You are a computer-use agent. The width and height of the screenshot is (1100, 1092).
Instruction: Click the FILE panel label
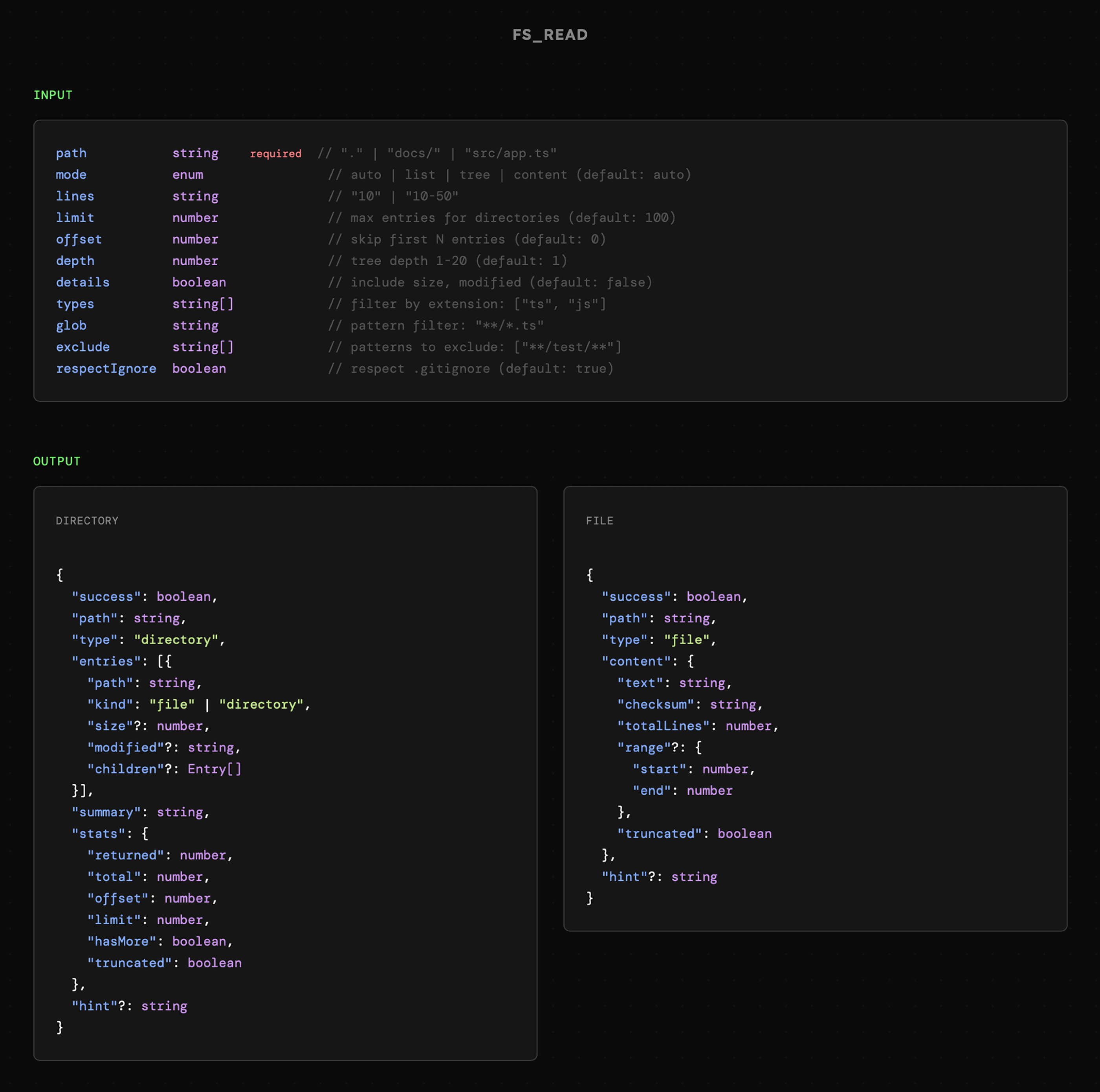(x=599, y=520)
